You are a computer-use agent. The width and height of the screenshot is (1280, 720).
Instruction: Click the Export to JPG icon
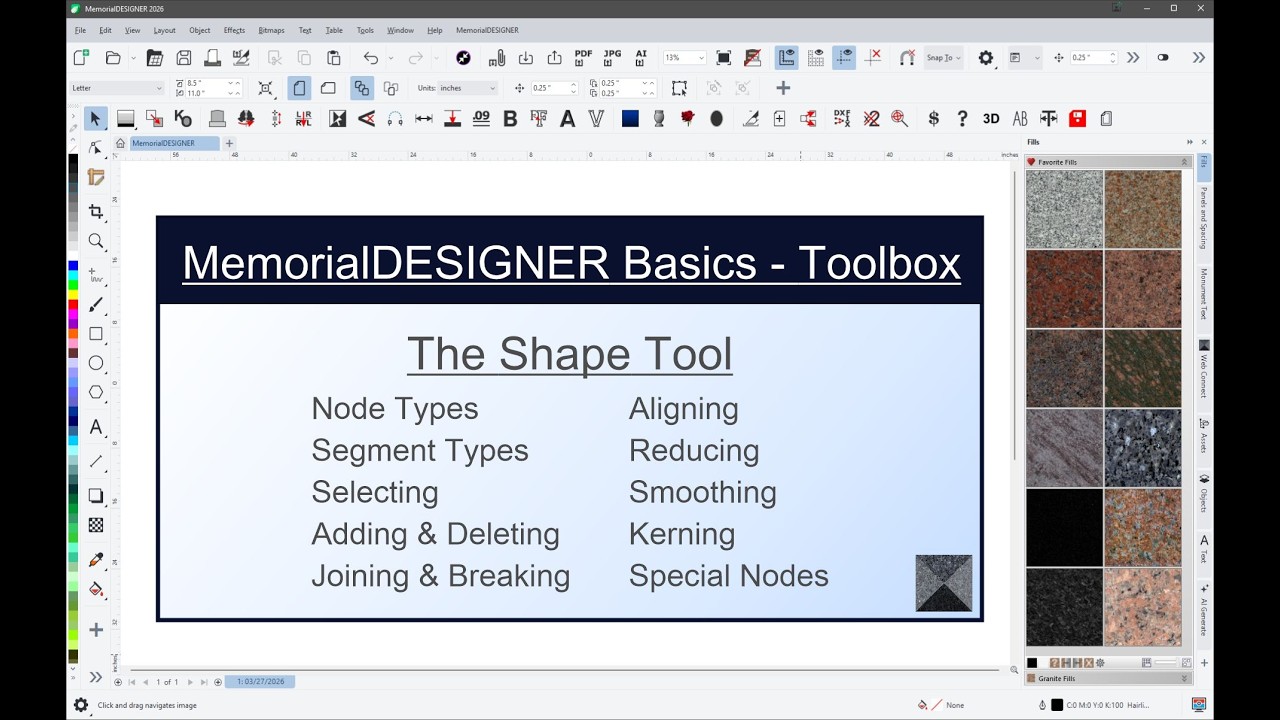coord(612,58)
